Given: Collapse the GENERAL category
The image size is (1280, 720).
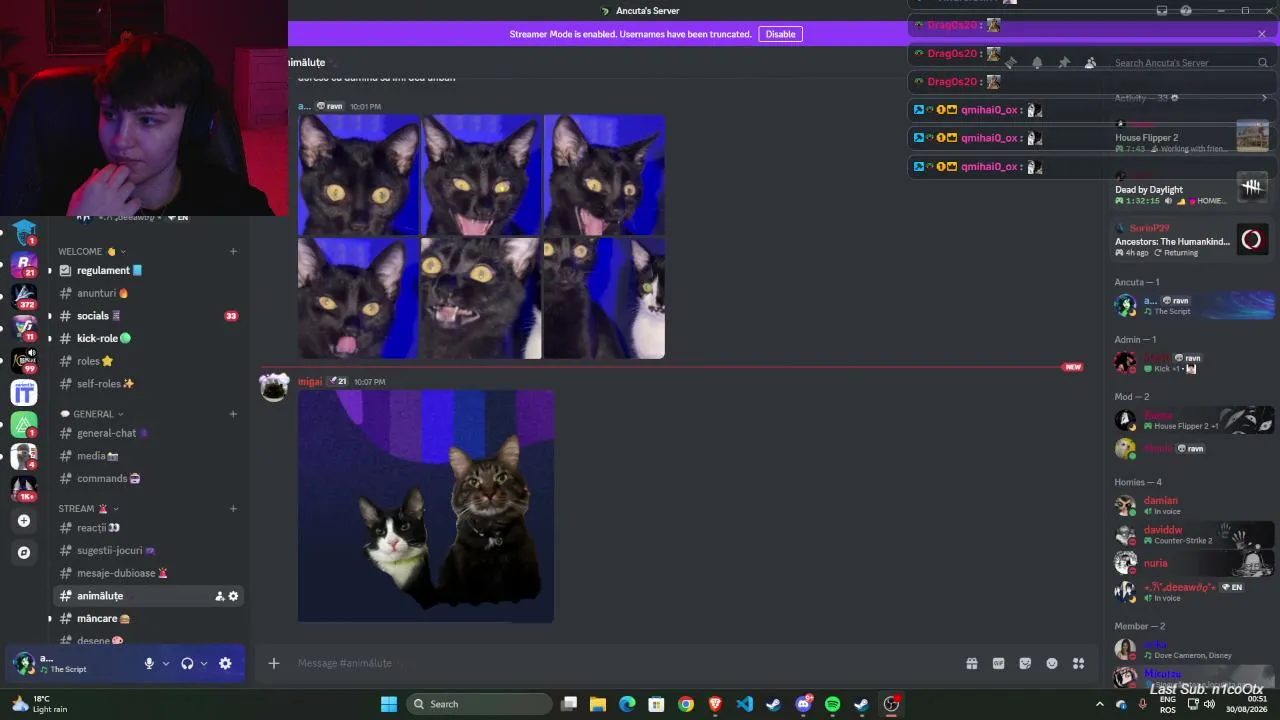Looking at the screenshot, I should coord(92,414).
